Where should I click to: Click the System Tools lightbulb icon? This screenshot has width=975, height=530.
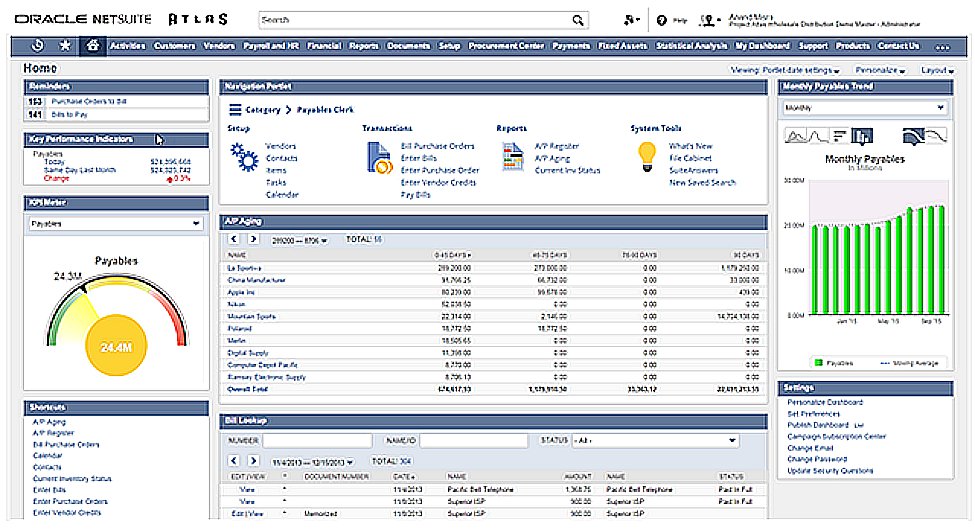point(648,155)
